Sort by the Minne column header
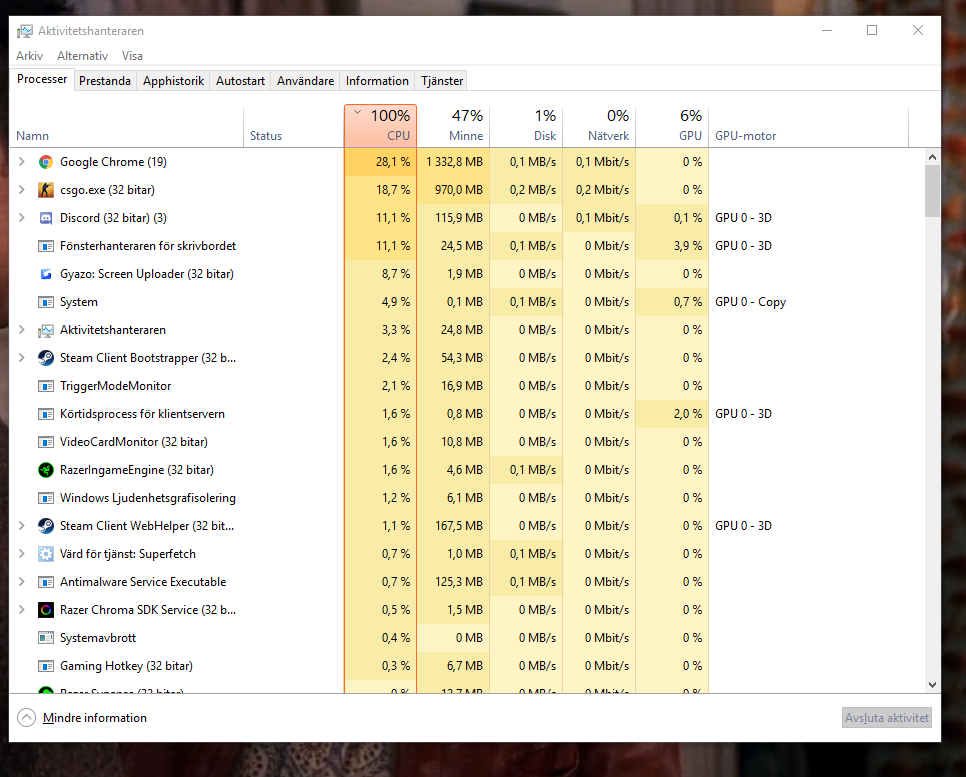Screen dimensions: 966x777 click(453, 126)
